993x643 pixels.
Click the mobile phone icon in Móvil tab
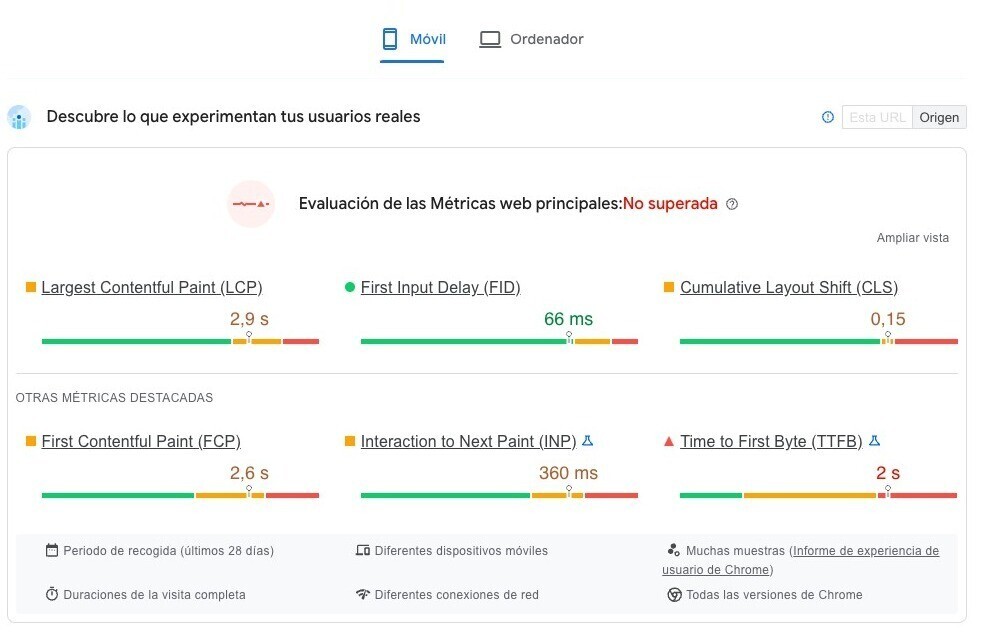390,39
